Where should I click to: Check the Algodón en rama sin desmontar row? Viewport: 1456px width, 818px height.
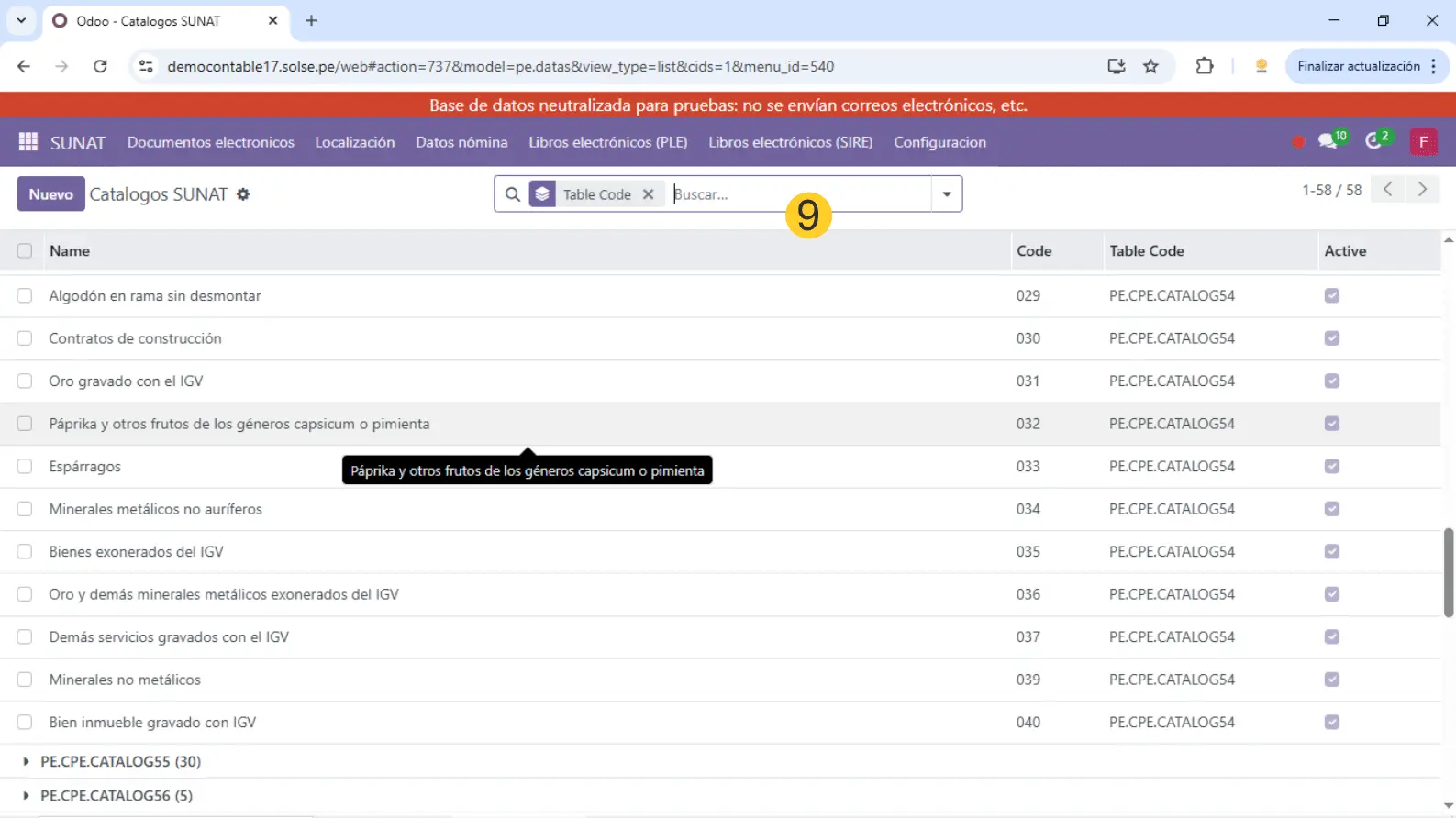click(x=25, y=296)
